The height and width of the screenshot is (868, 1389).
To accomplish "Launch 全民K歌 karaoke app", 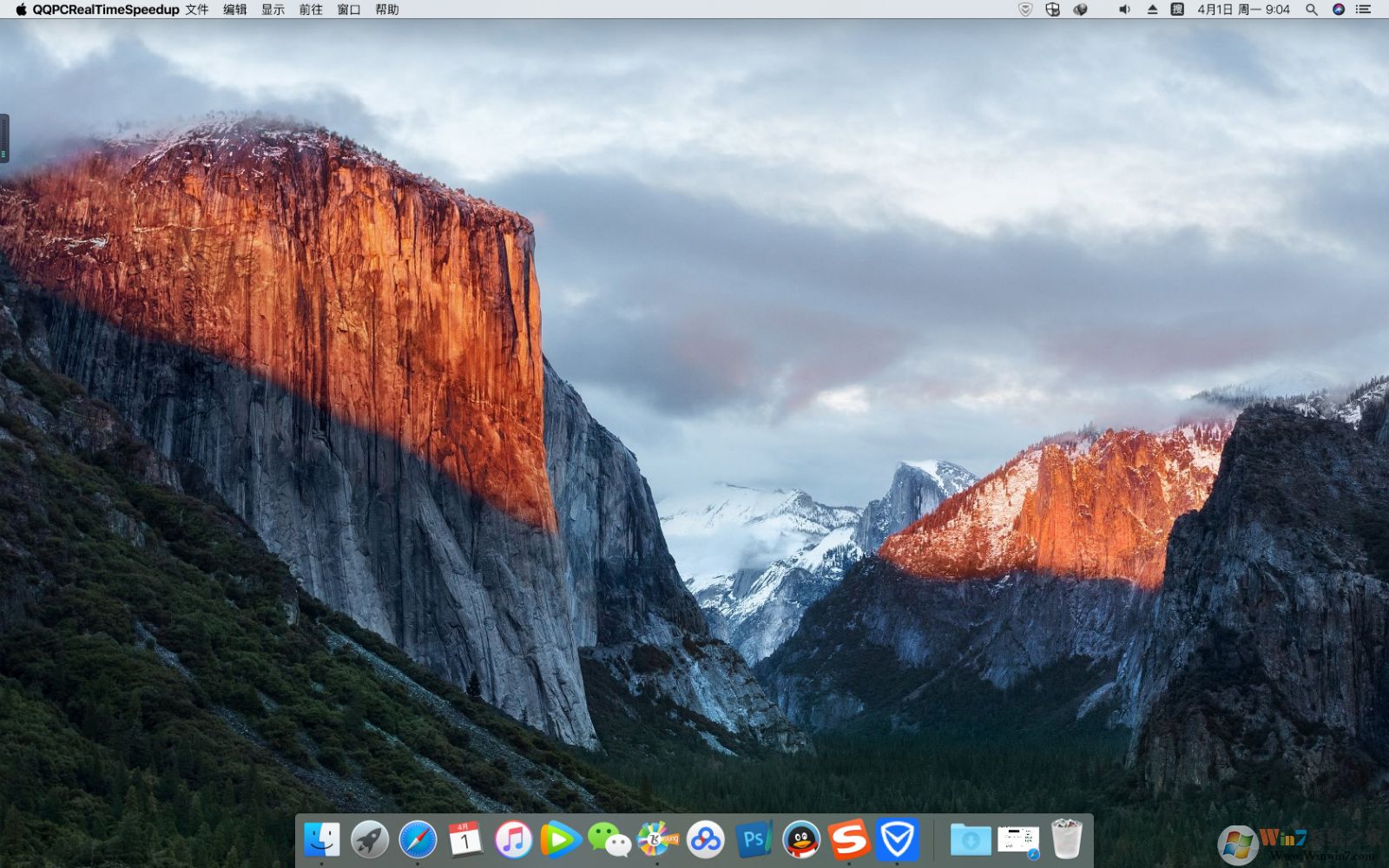I will [656, 839].
